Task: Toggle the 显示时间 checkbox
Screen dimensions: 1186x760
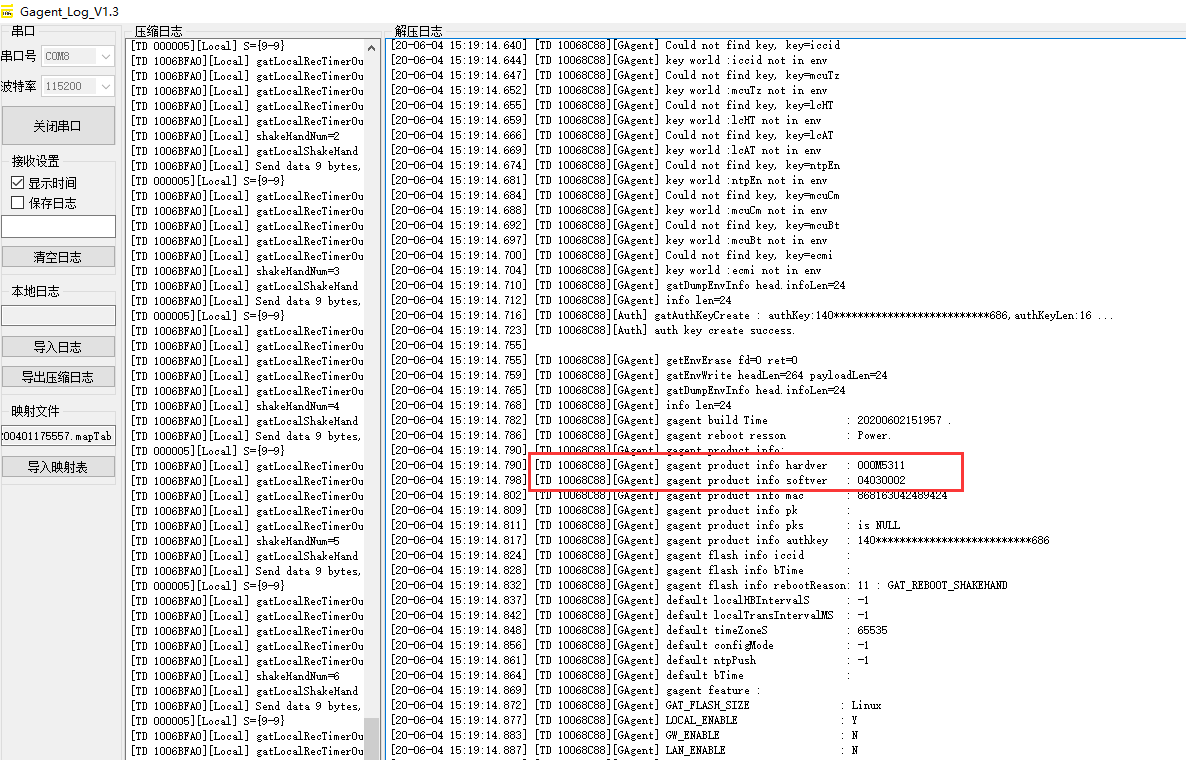Action: coord(17,183)
